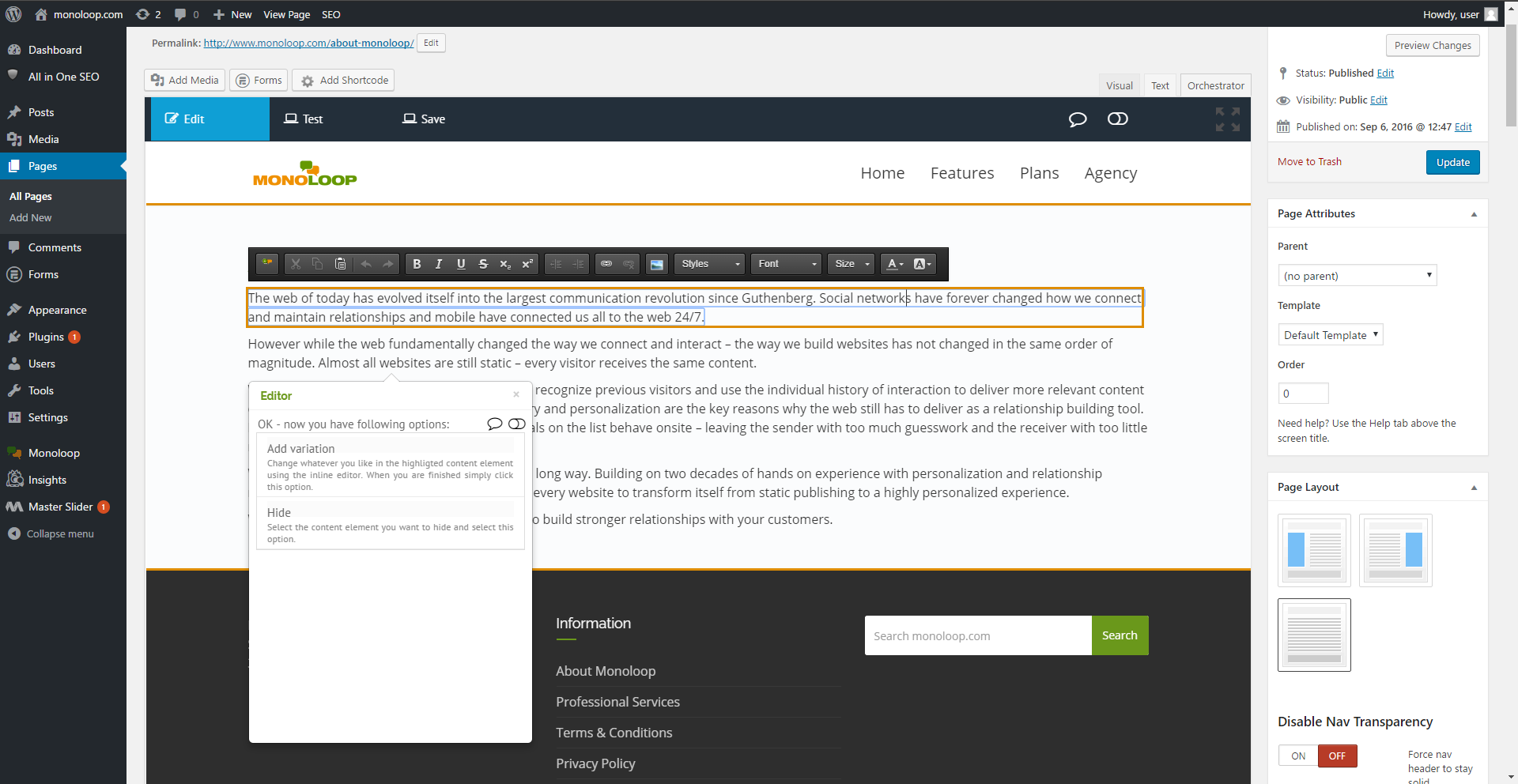The width and height of the screenshot is (1518, 784).
Task: Click the Paste clipboard icon
Action: coord(340,264)
